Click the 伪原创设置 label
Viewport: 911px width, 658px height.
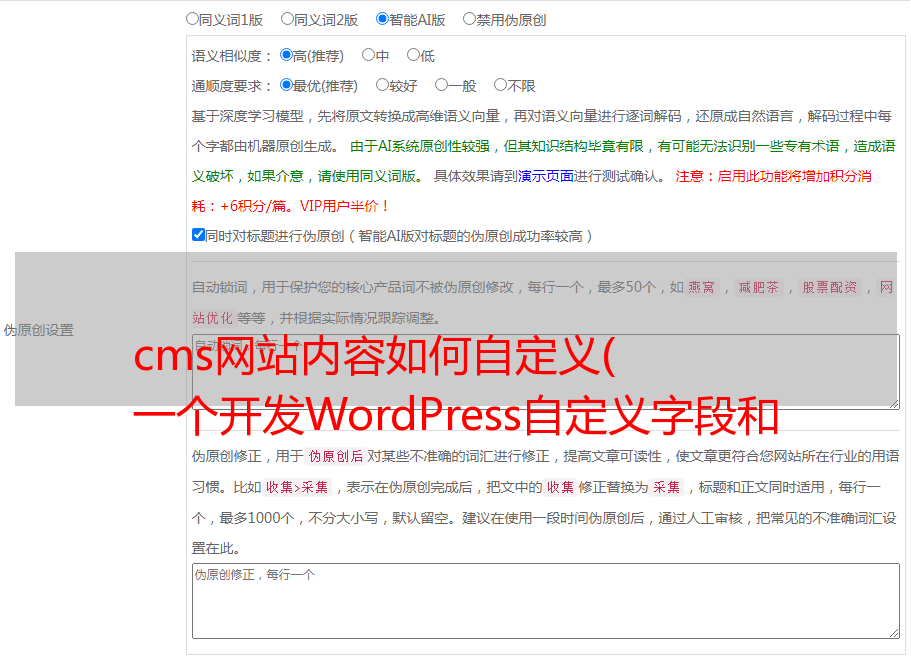click(38, 330)
